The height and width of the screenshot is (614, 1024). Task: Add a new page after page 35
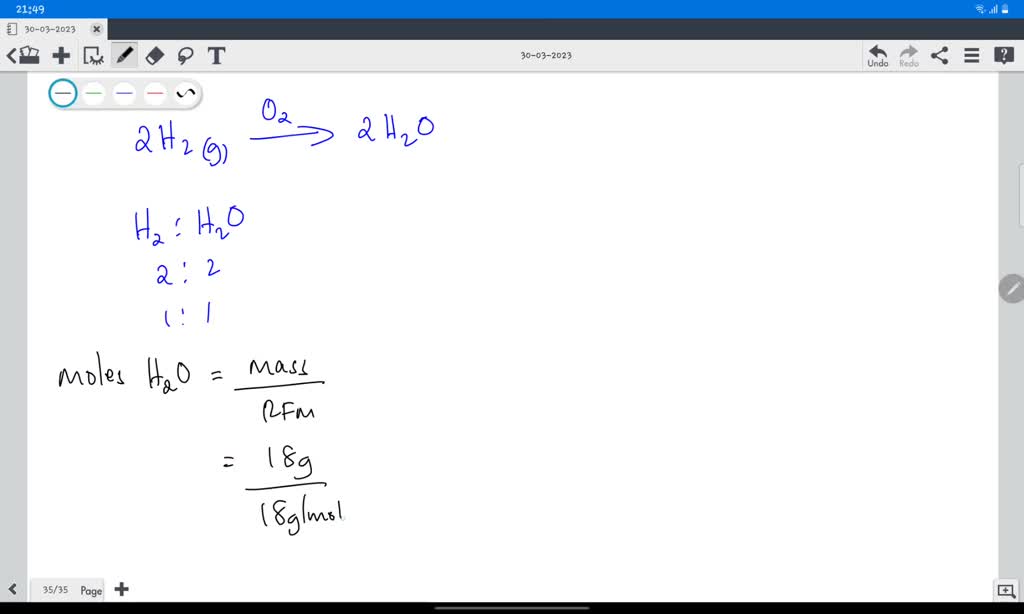click(121, 589)
